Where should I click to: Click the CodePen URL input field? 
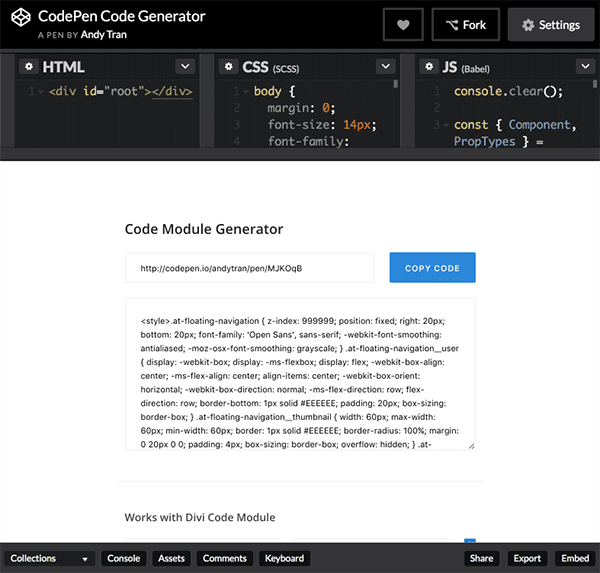click(x=249, y=268)
